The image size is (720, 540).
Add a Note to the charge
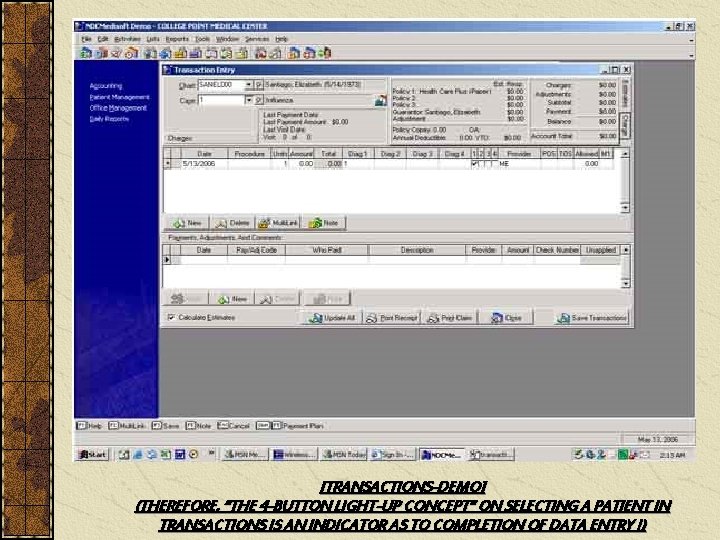point(323,223)
